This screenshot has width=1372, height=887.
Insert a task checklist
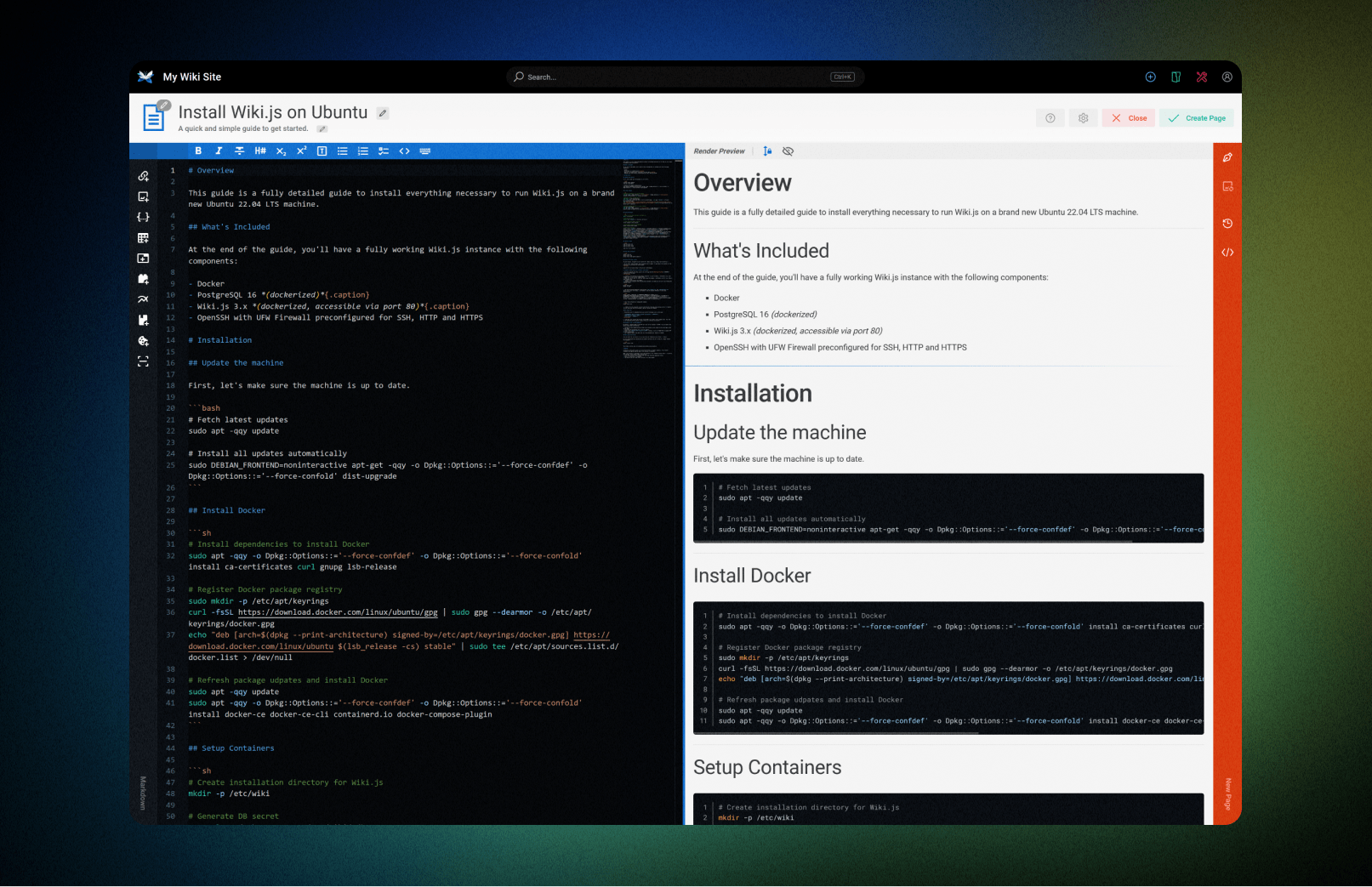384,151
